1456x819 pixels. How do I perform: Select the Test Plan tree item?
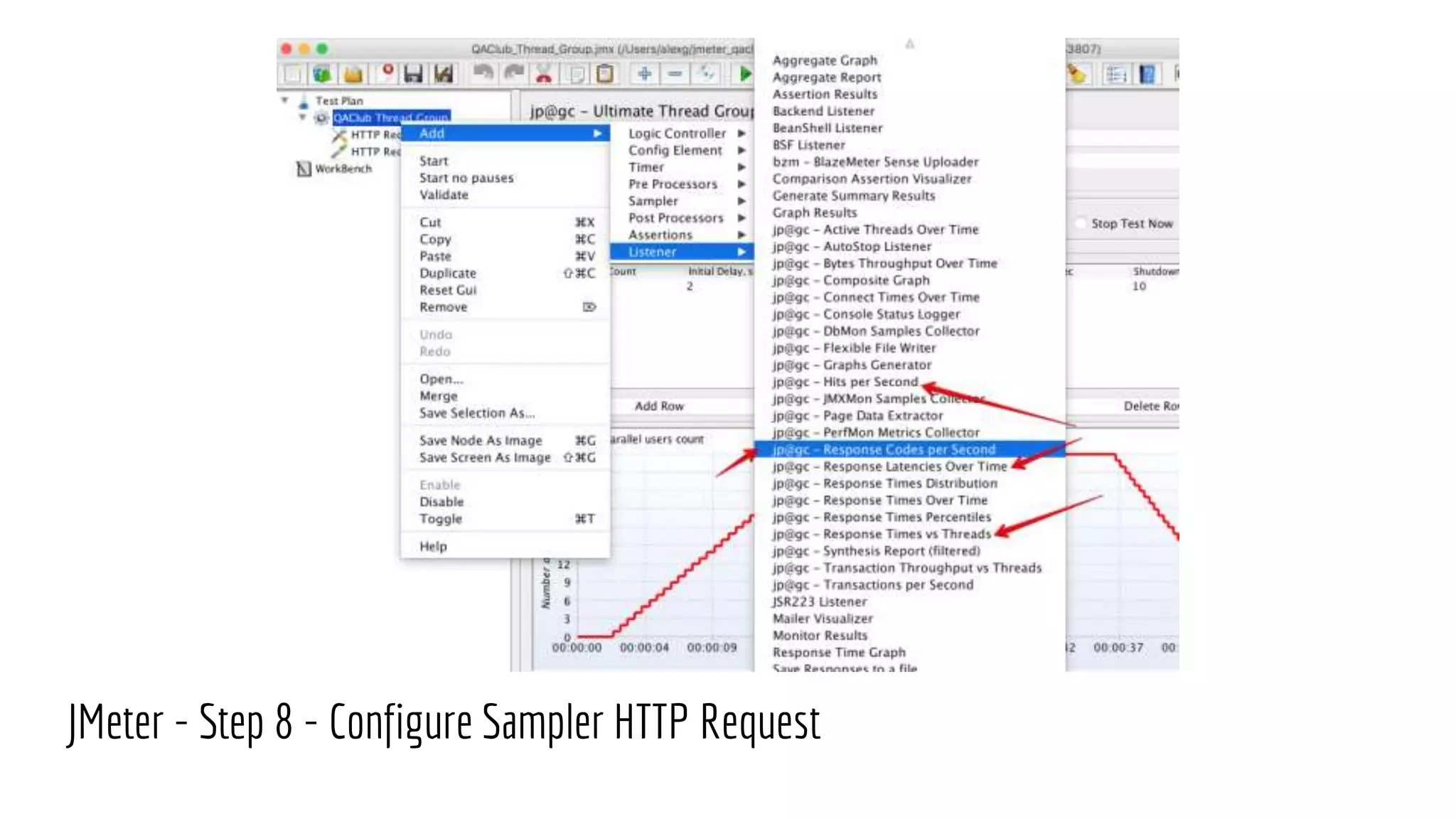click(x=339, y=101)
